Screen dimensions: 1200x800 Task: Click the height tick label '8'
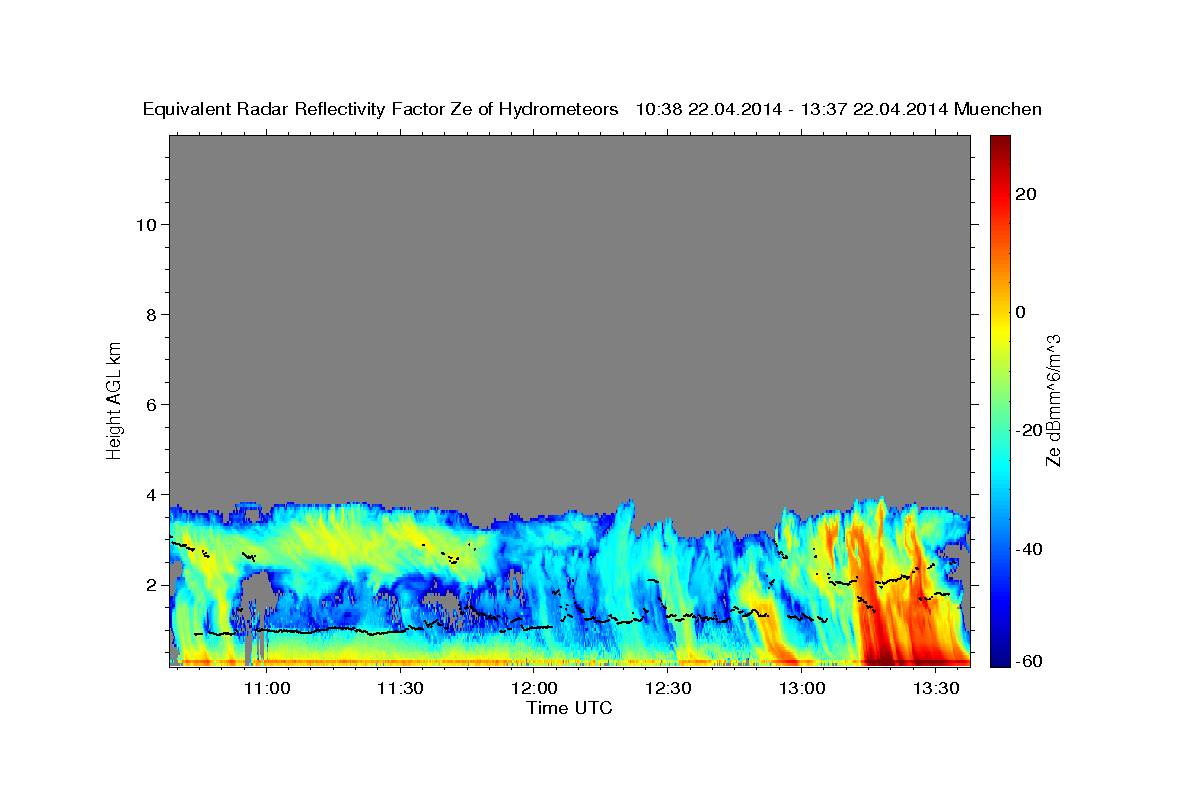point(150,314)
